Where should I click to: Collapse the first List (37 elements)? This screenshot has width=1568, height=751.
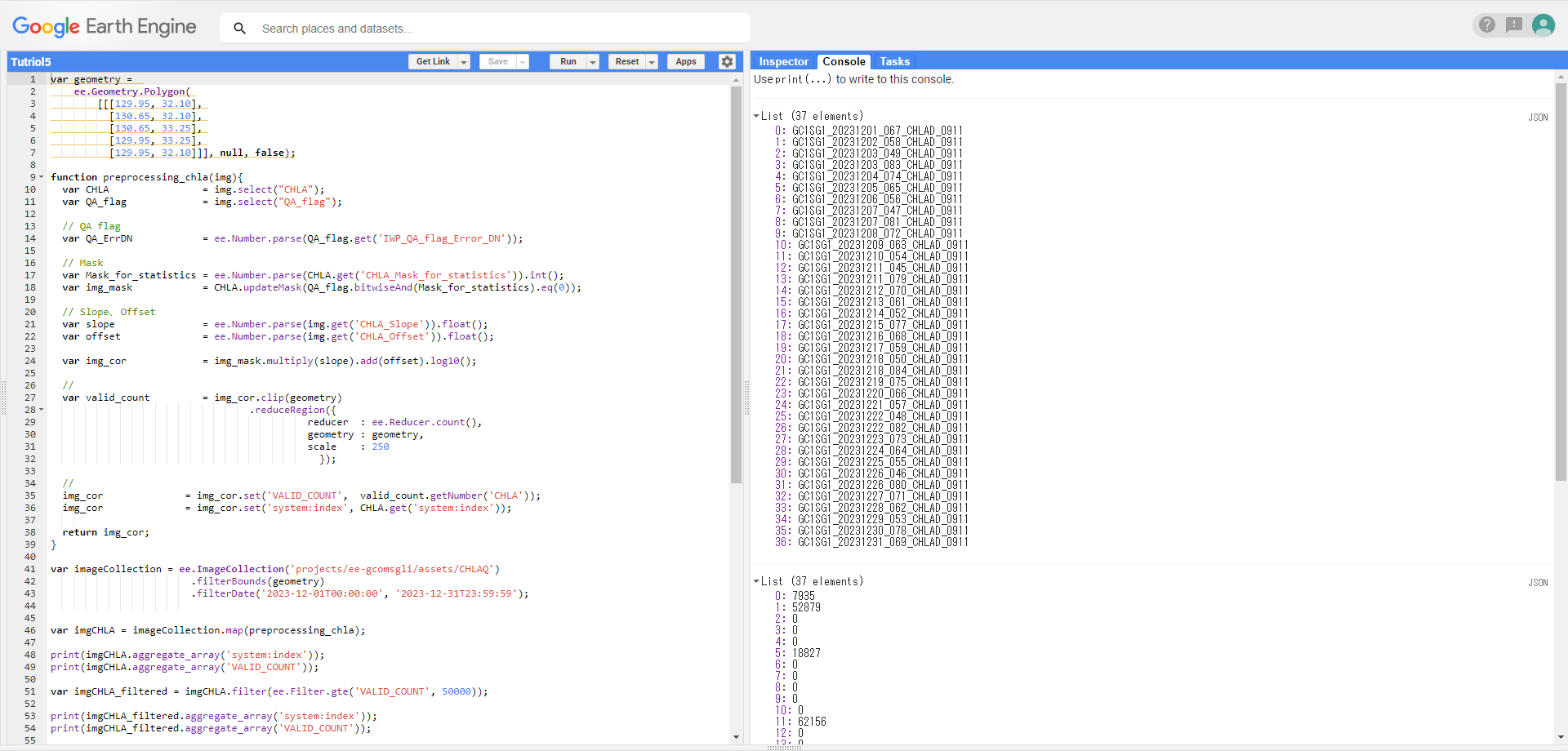(756, 116)
